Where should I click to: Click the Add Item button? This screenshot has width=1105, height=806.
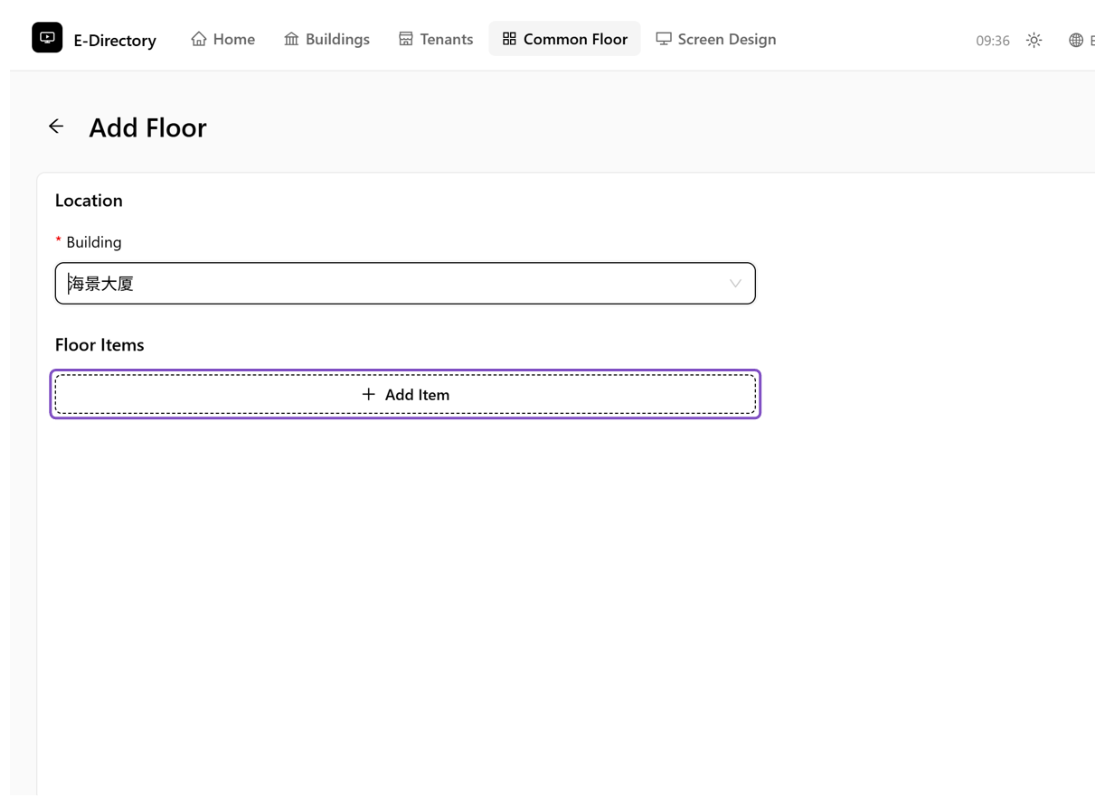(x=405, y=395)
